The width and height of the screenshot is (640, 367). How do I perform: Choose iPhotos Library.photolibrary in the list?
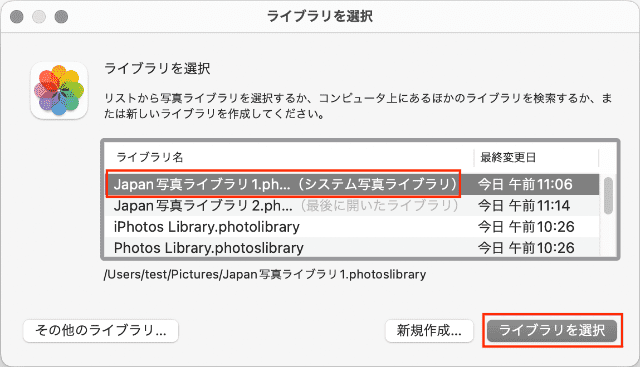(352, 227)
